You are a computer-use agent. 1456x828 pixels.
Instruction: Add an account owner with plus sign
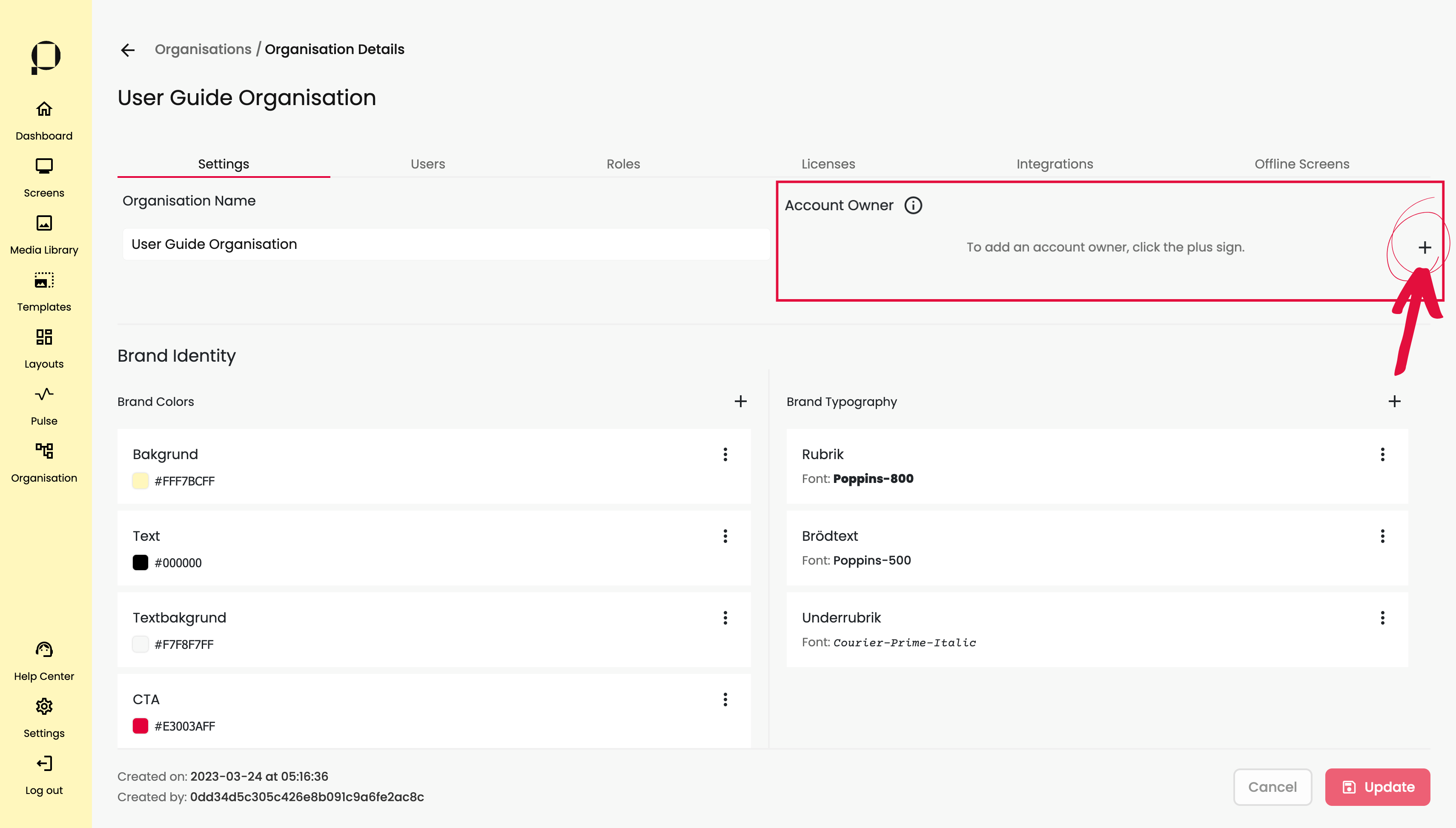tap(1424, 247)
